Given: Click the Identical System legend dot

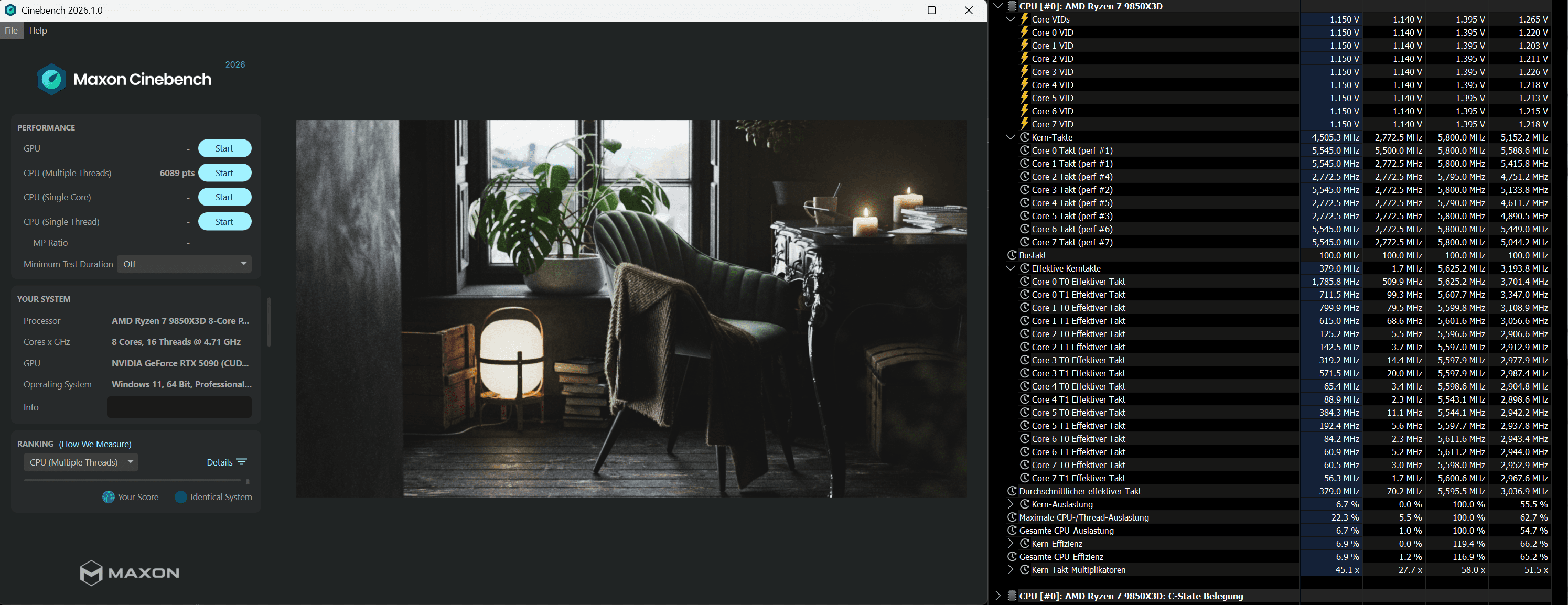Looking at the screenshot, I should (181, 496).
